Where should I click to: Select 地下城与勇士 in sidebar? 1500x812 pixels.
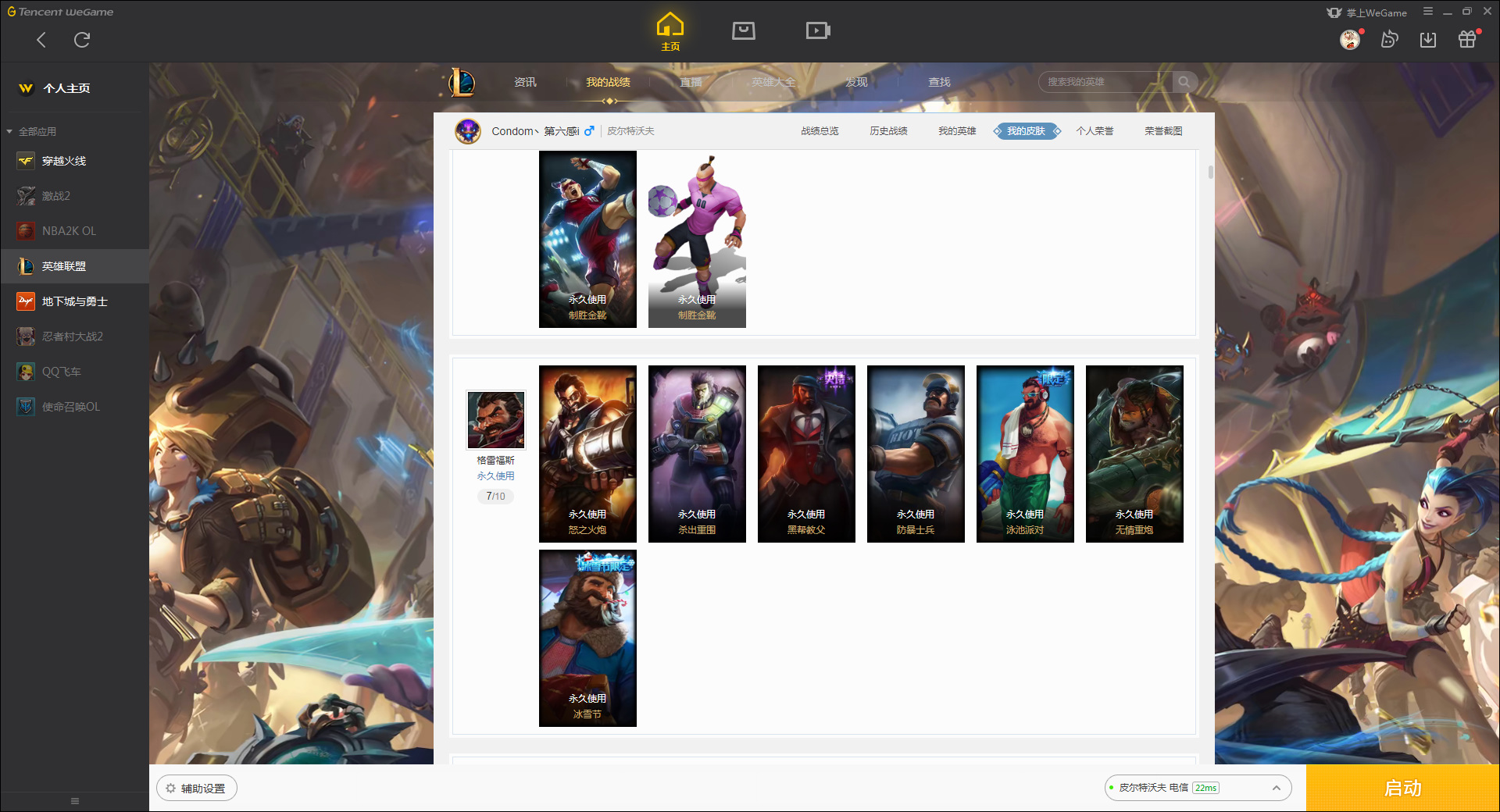74,301
